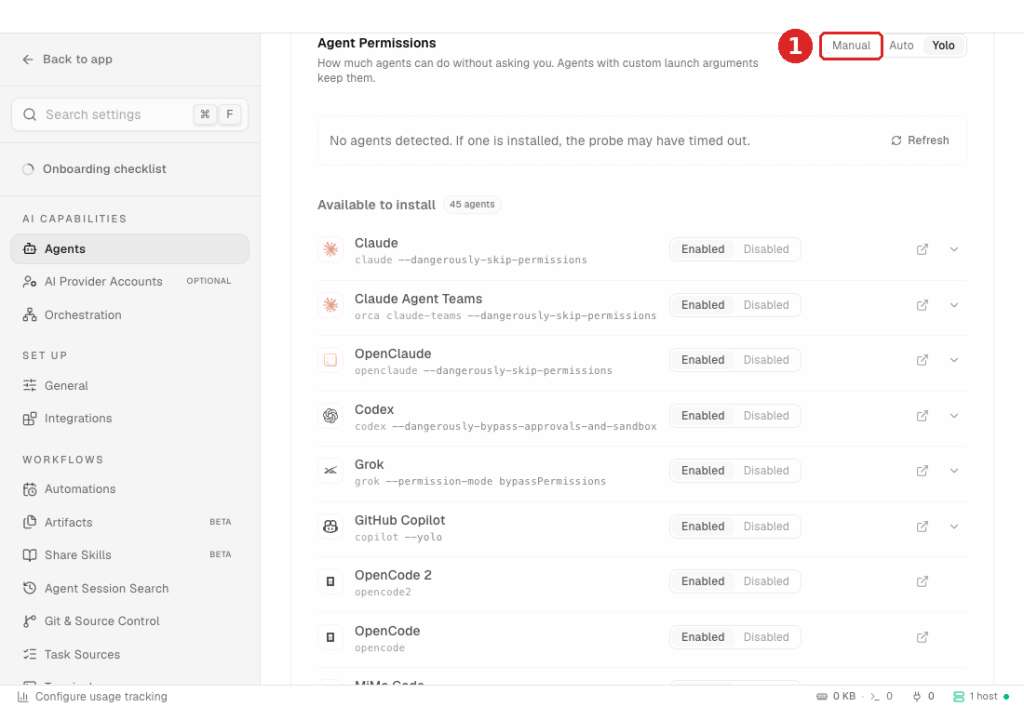Expand the GitHub Copilot row chevron
This screenshot has width=1024, height=707.
(954, 526)
